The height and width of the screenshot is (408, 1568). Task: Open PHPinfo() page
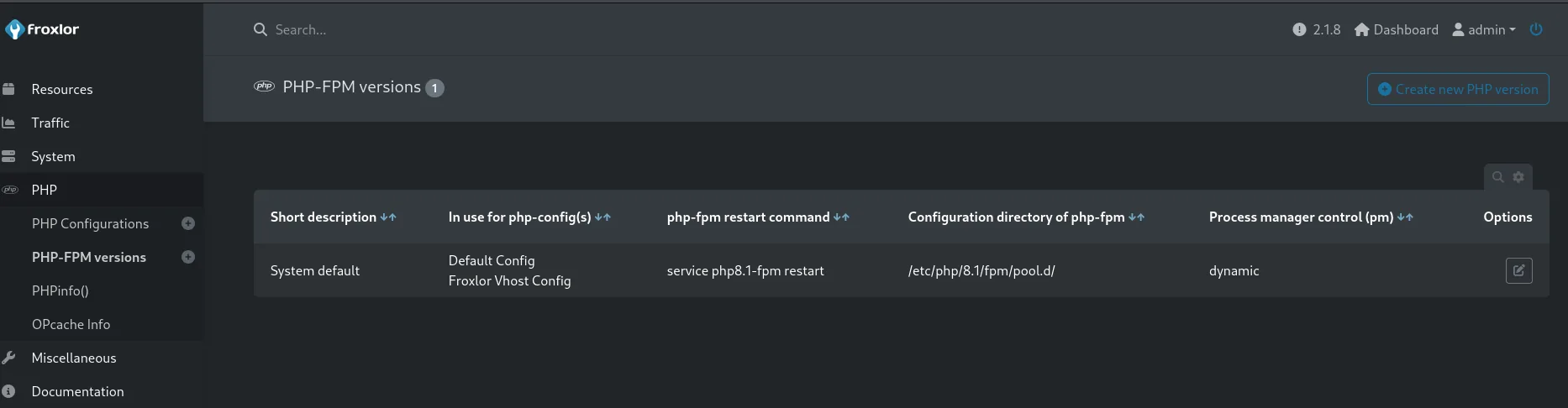pos(60,290)
